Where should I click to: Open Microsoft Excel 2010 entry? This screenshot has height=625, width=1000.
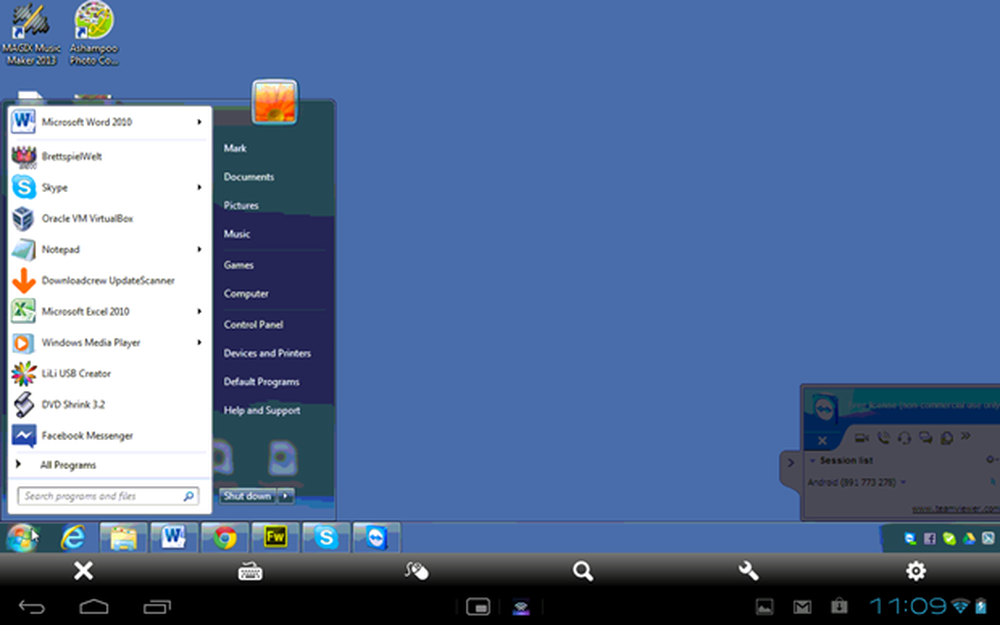[108, 311]
